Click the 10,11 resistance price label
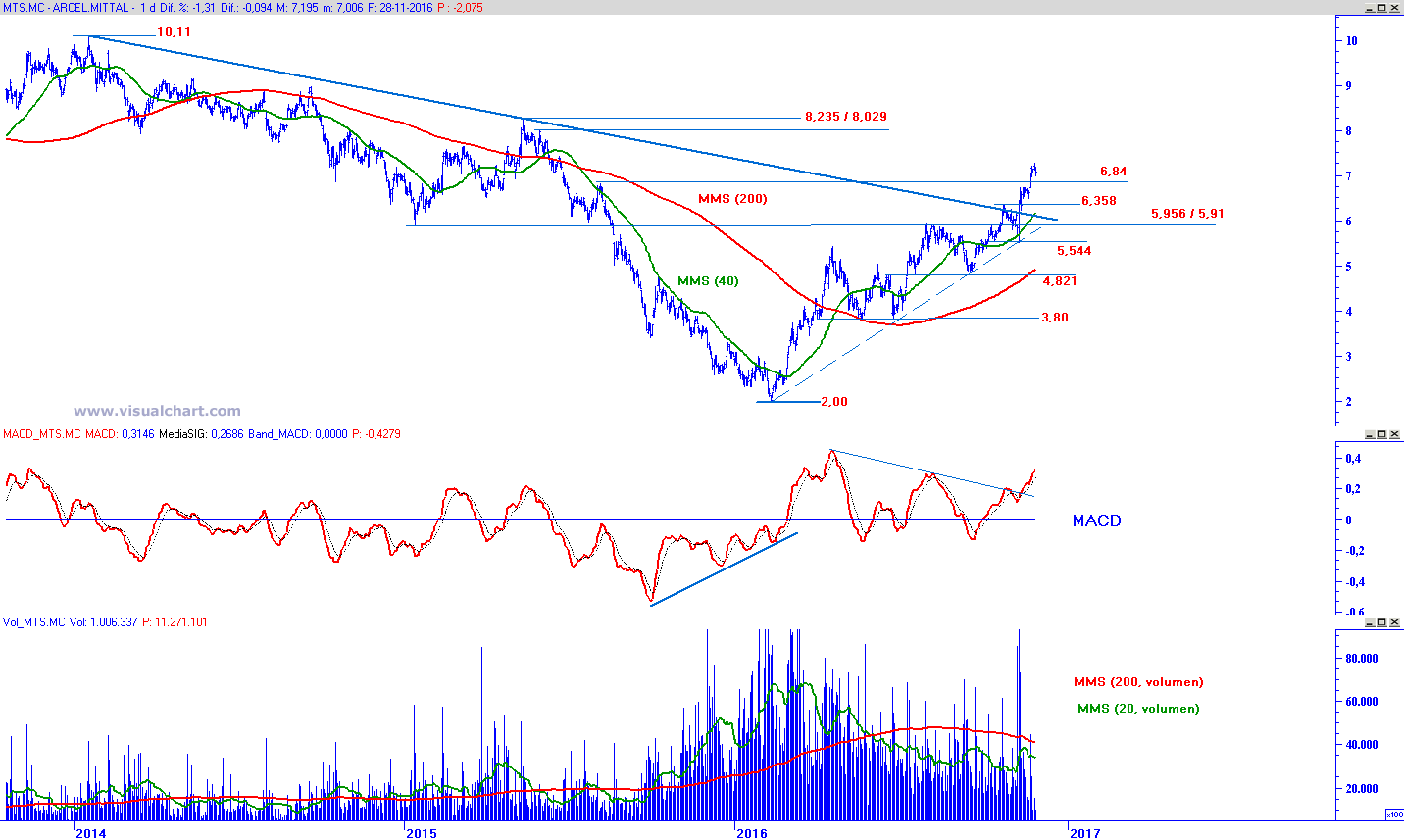 pyautogui.click(x=174, y=32)
